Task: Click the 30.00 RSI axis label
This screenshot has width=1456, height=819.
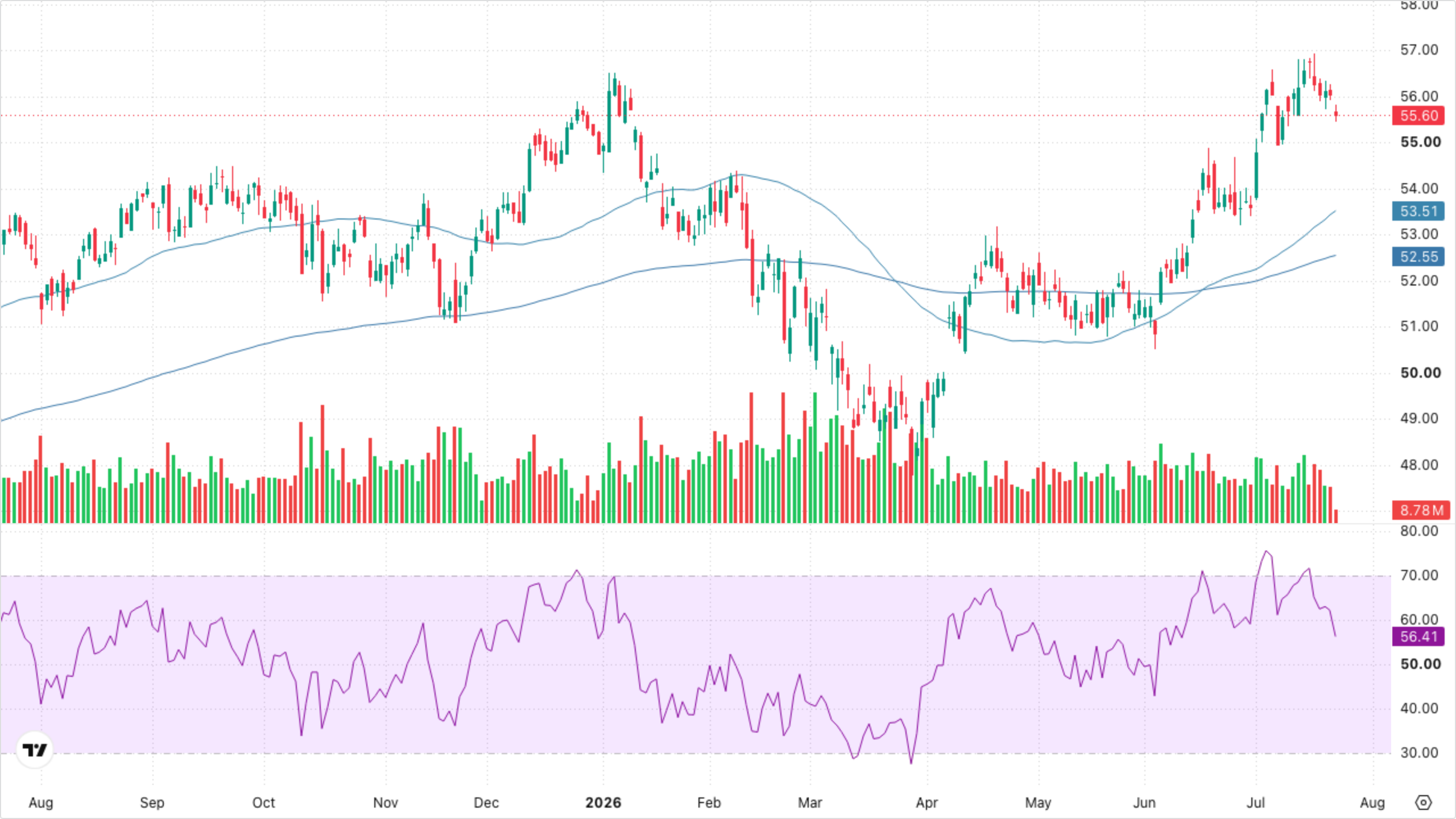Action: (1419, 753)
